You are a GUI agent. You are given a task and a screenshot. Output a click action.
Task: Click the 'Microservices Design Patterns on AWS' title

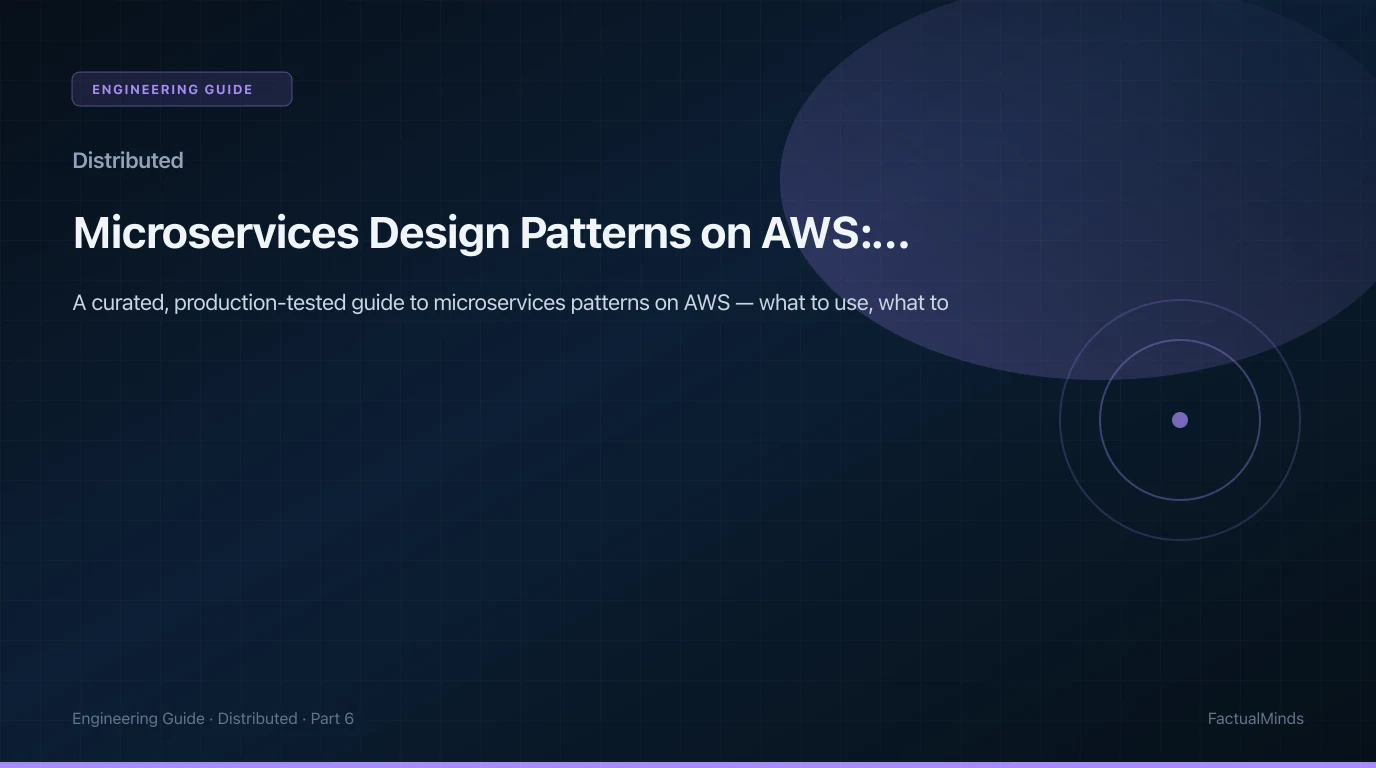click(x=491, y=233)
